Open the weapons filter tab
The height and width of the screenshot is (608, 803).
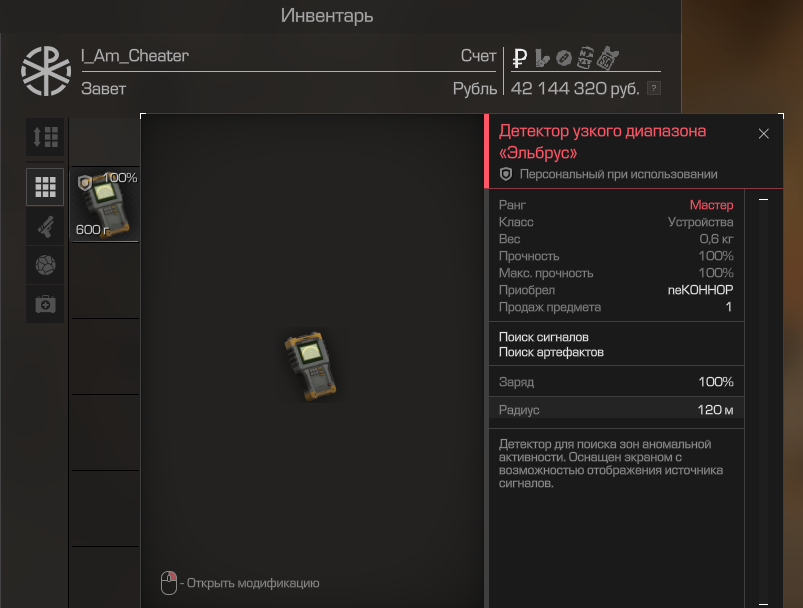[45, 226]
